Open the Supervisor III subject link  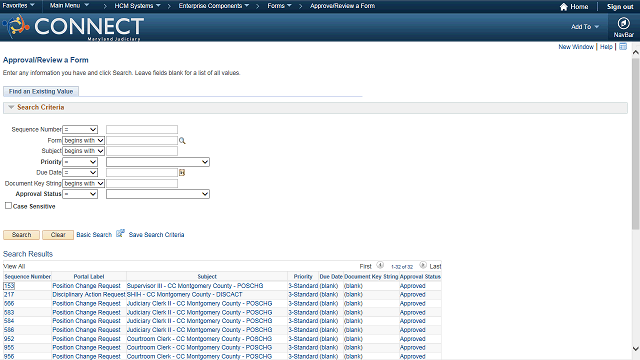195,286
